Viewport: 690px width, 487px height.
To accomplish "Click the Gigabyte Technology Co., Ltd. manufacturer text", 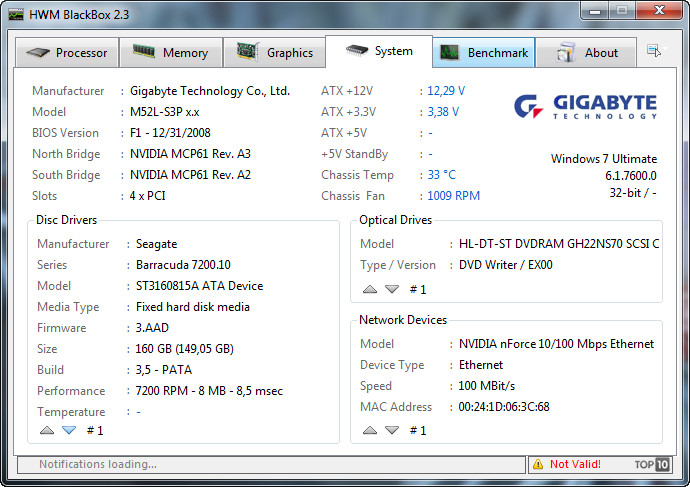I will coord(210,91).
